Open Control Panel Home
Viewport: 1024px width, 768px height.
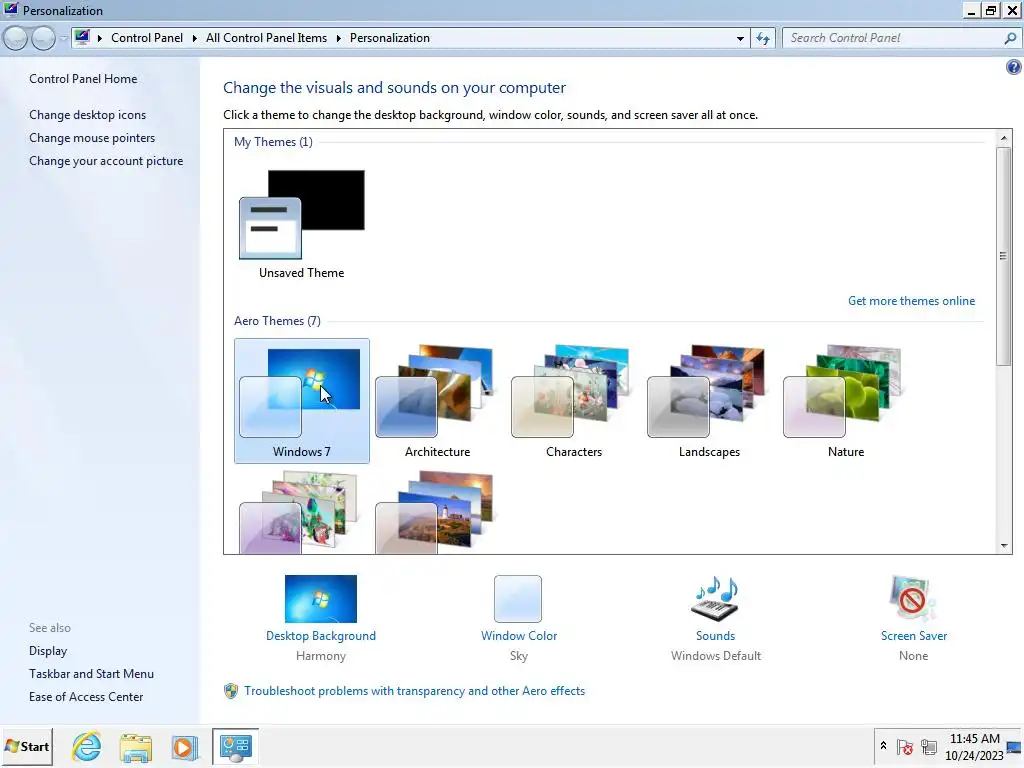[83, 79]
